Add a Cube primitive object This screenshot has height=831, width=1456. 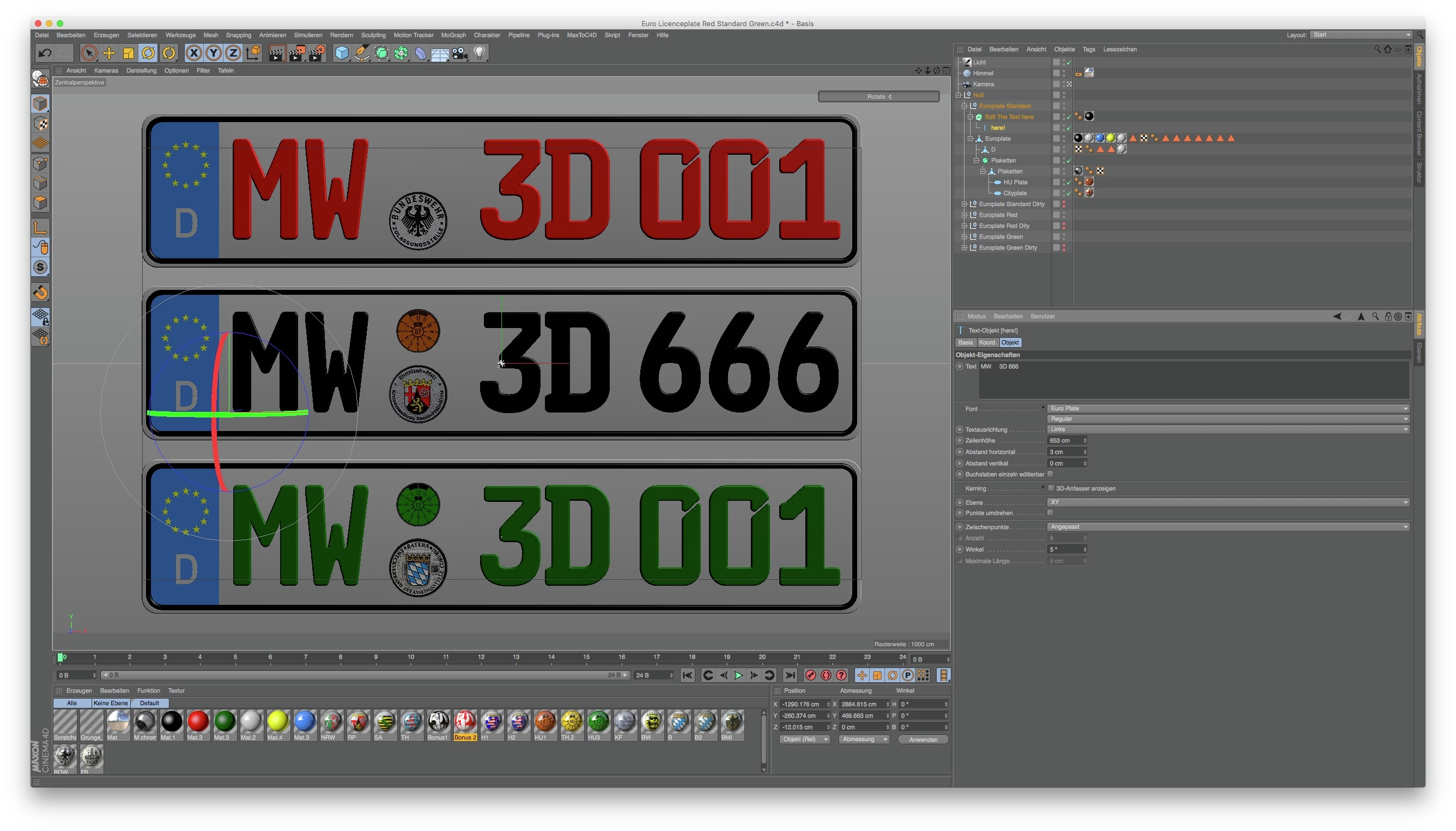tap(341, 53)
